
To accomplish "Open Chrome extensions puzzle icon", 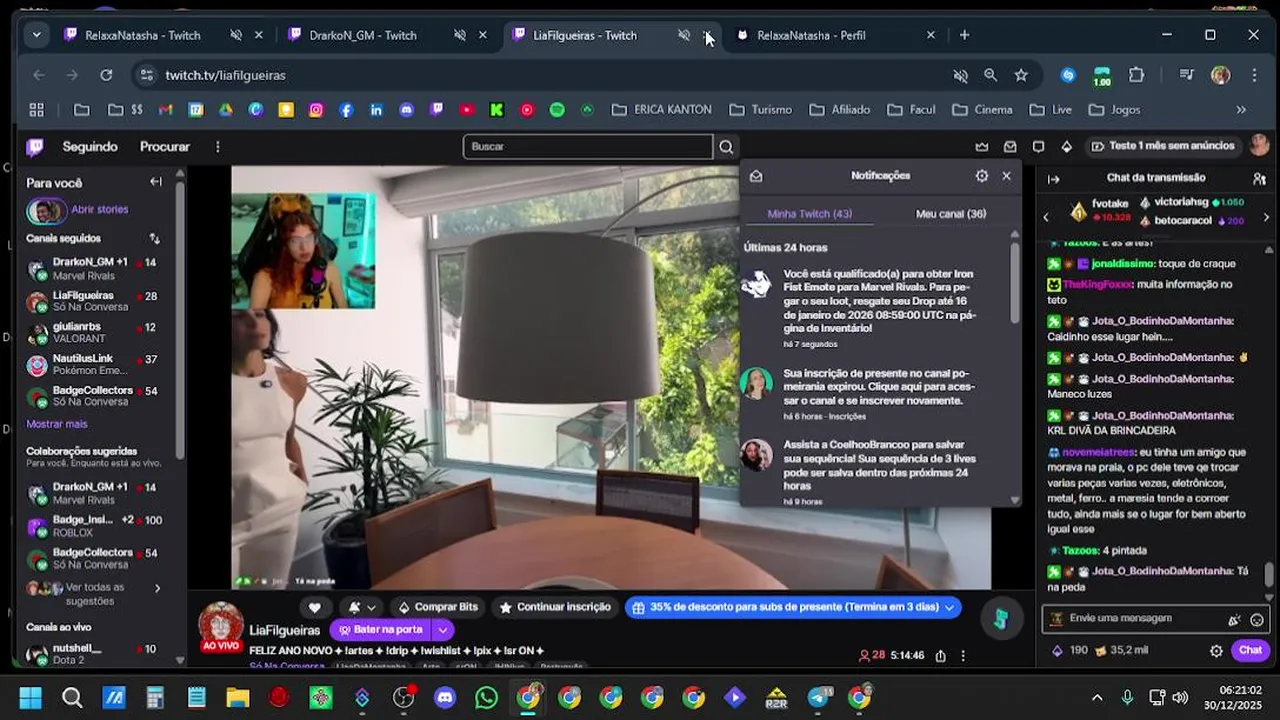I will point(1136,75).
